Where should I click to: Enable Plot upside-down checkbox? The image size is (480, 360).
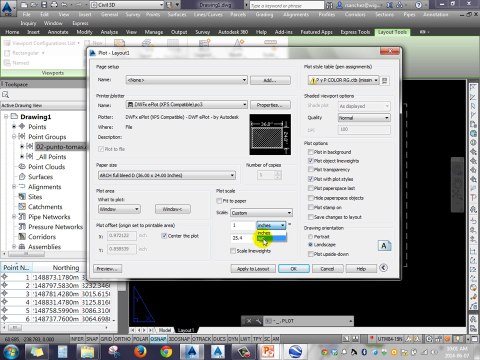(311, 254)
